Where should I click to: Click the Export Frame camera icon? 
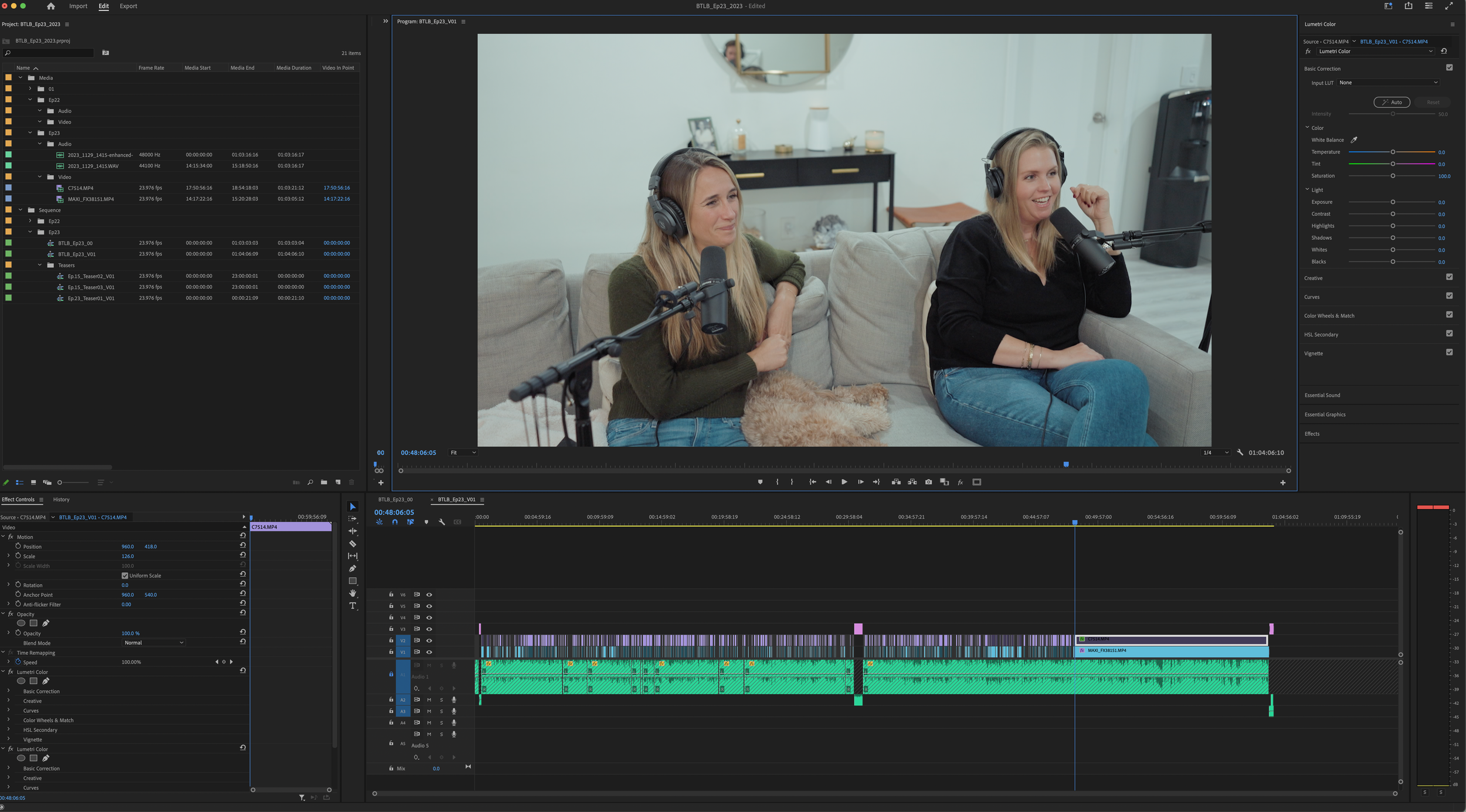(x=928, y=482)
